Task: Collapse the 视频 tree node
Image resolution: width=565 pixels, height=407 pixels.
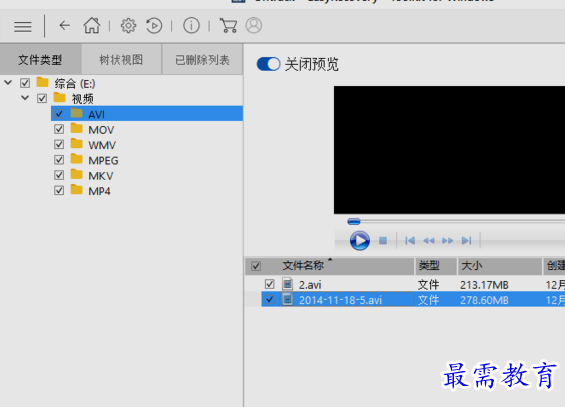Action: tap(25, 98)
